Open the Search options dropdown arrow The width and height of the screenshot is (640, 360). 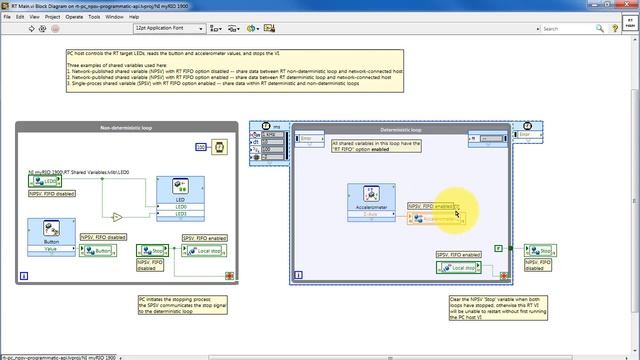[538, 29]
